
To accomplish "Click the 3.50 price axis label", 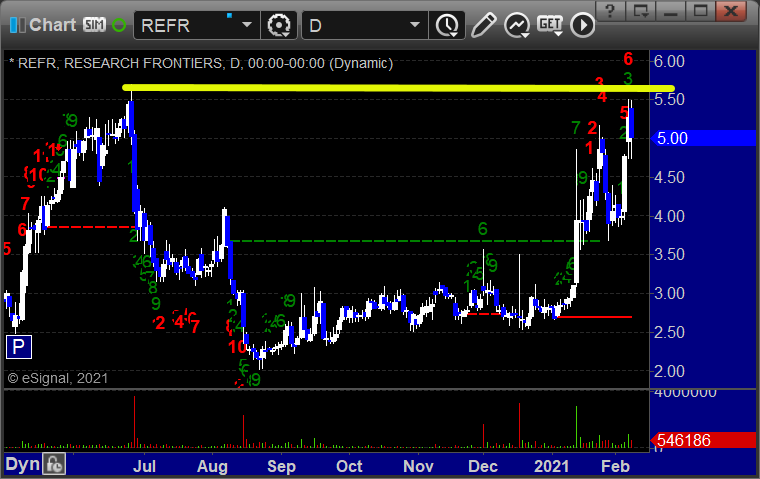I will pos(669,254).
